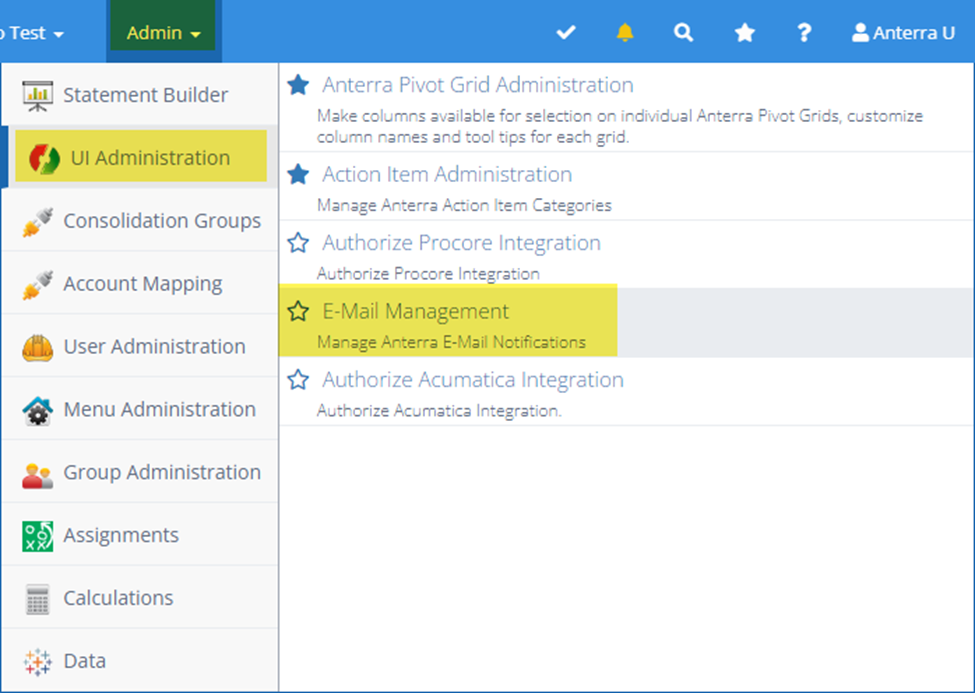Click the search magnifier icon
975x693 pixels.
pyautogui.click(x=683, y=32)
